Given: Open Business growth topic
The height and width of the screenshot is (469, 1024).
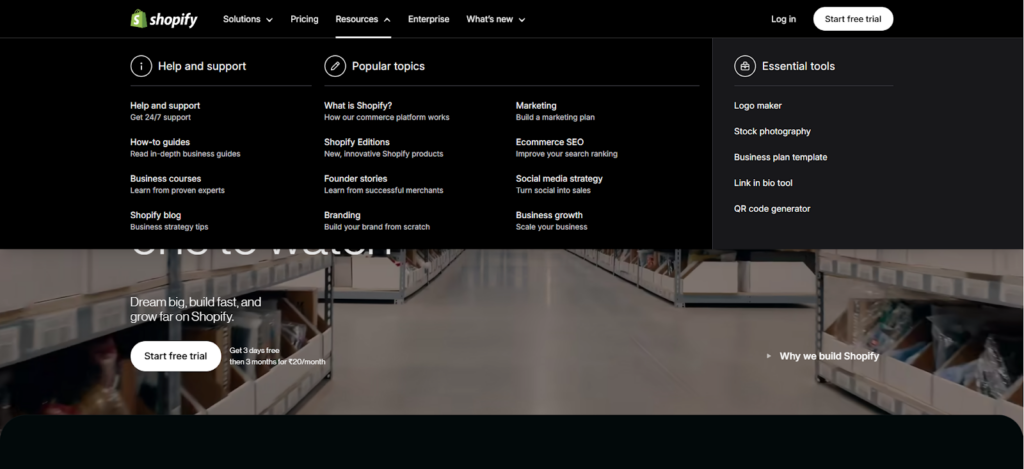Looking at the screenshot, I should coord(552,221).
